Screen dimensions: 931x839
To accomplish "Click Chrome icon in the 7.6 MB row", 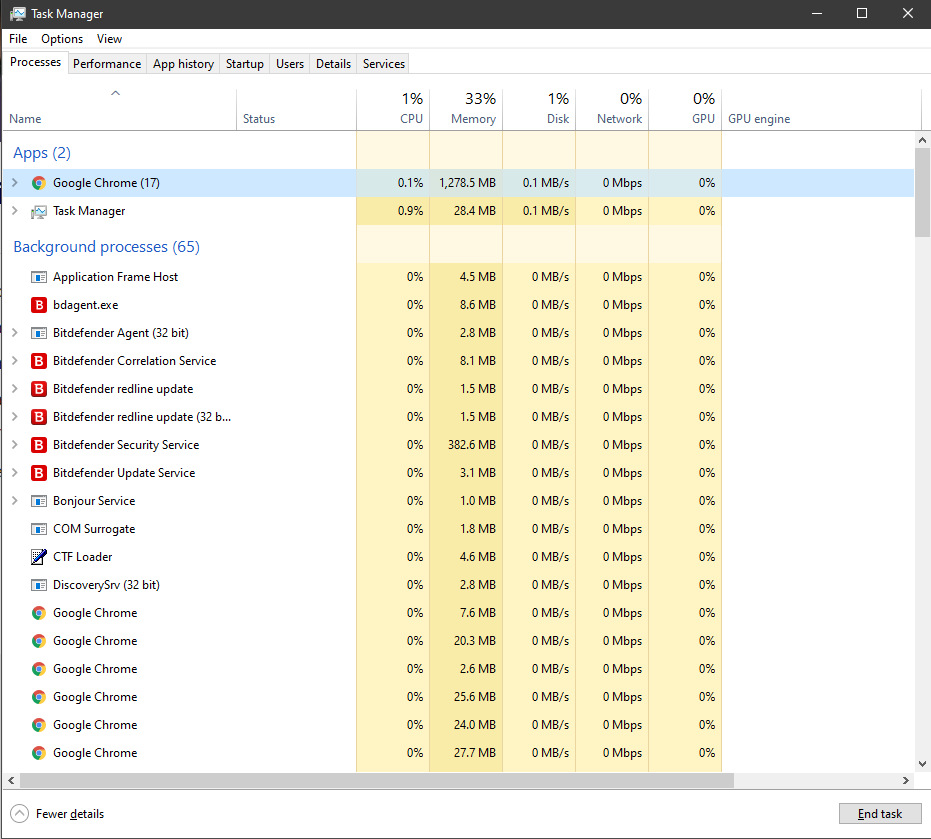I will pyautogui.click(x=39, y=613).
